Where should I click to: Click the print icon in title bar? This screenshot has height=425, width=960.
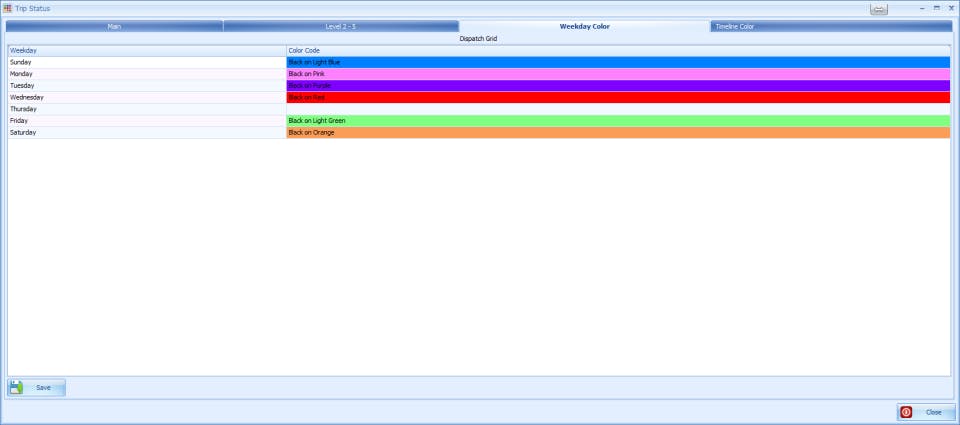coord(879,9)
